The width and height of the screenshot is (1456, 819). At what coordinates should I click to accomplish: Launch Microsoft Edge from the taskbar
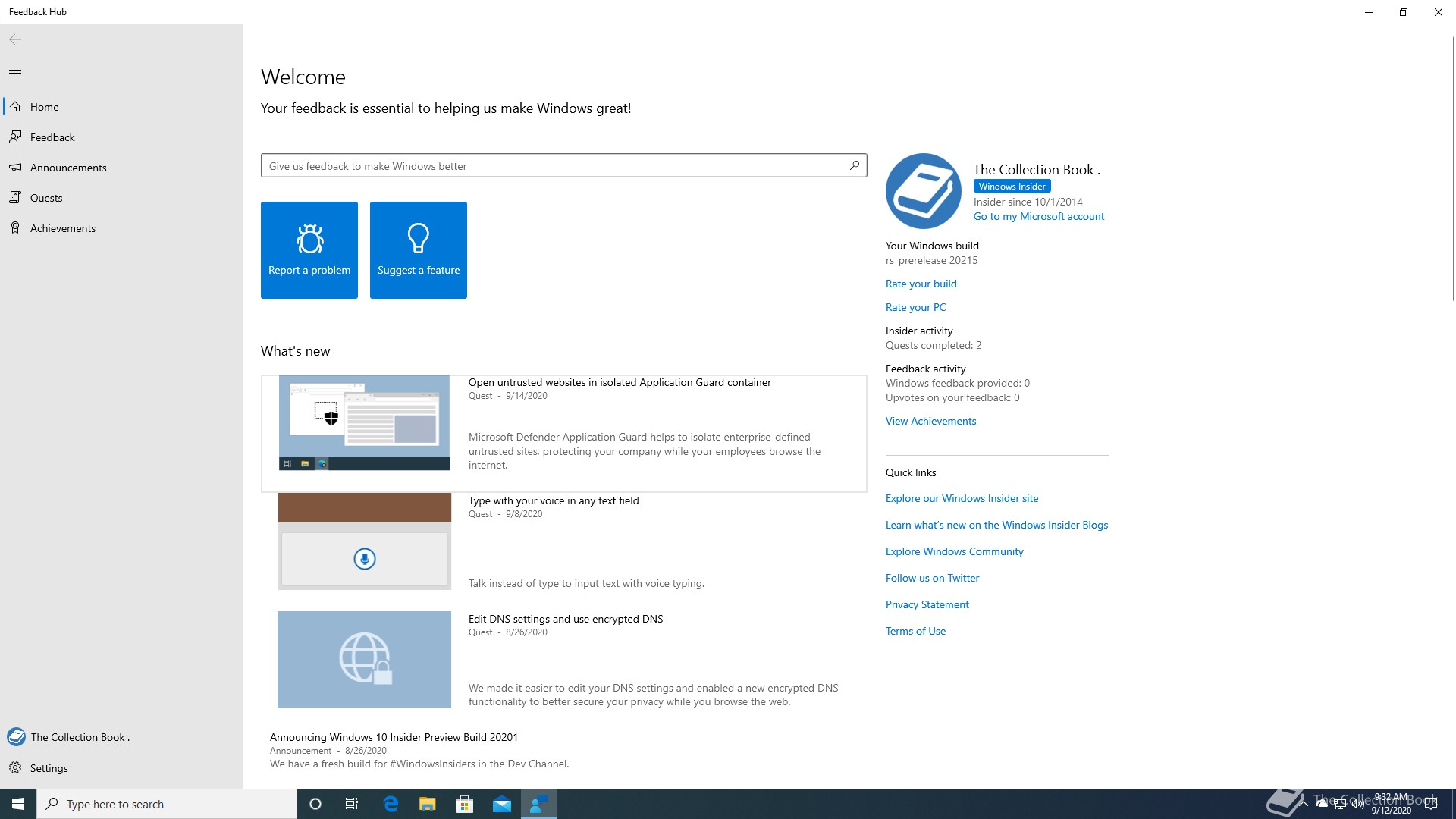(x=391, y=804)
